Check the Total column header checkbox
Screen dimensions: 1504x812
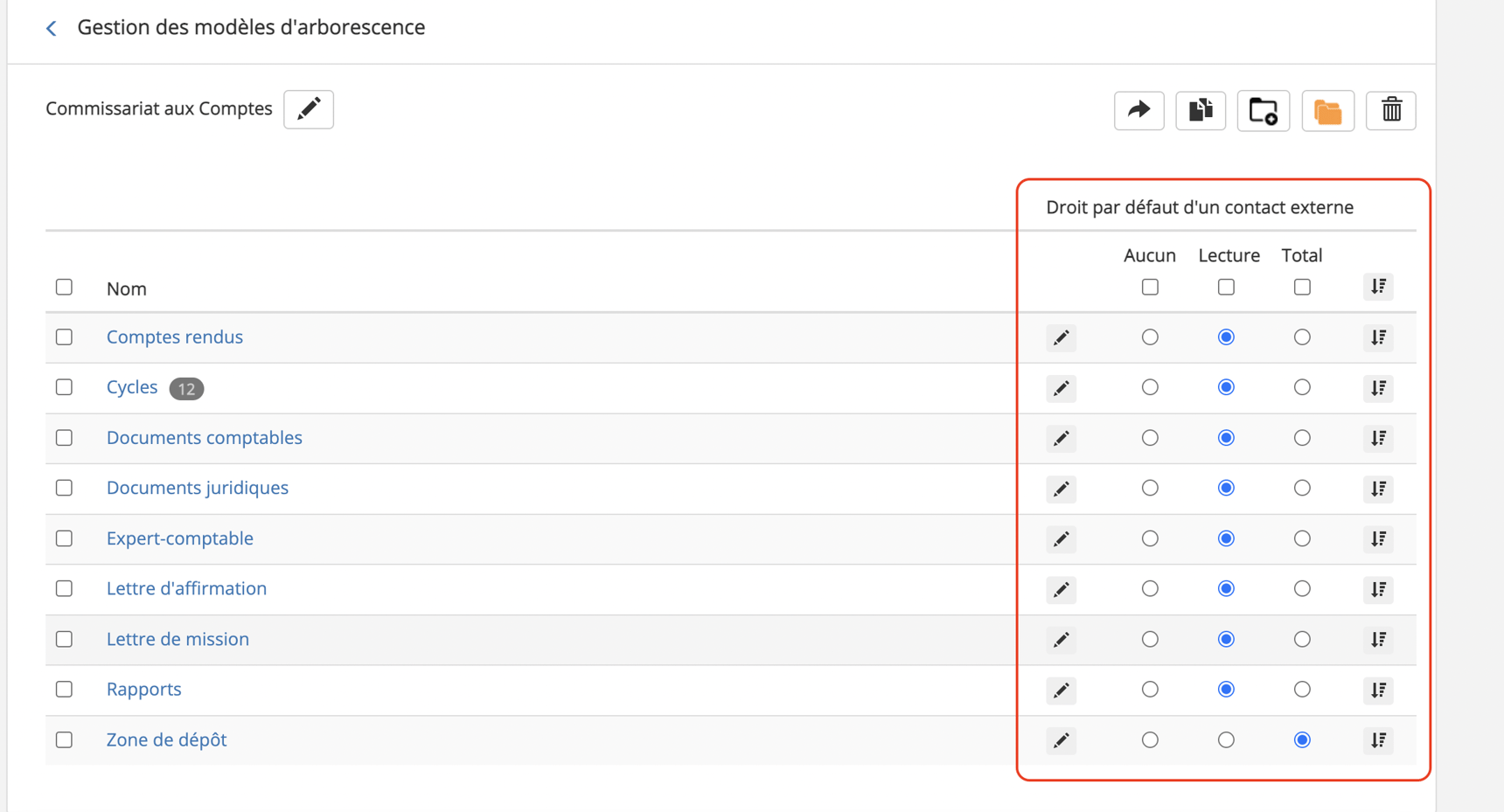[1302, 288]
